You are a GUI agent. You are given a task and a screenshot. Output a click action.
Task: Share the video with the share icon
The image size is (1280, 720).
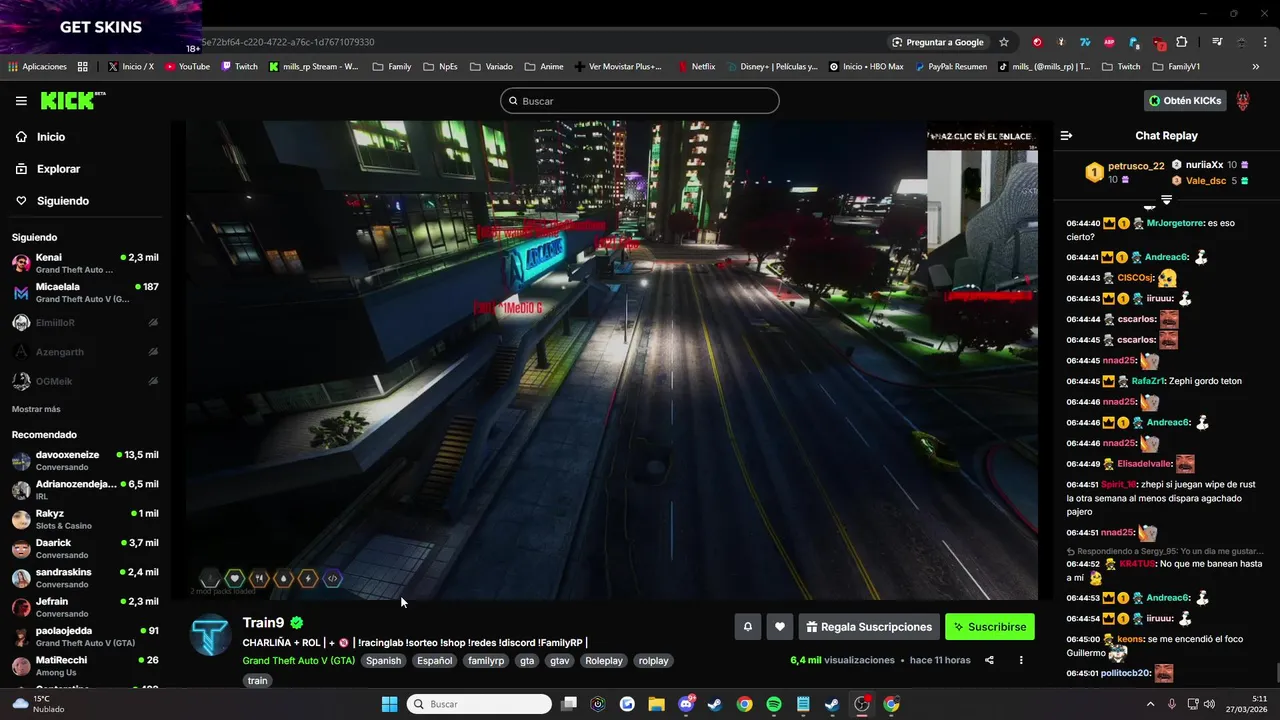[x=989, y=660]
